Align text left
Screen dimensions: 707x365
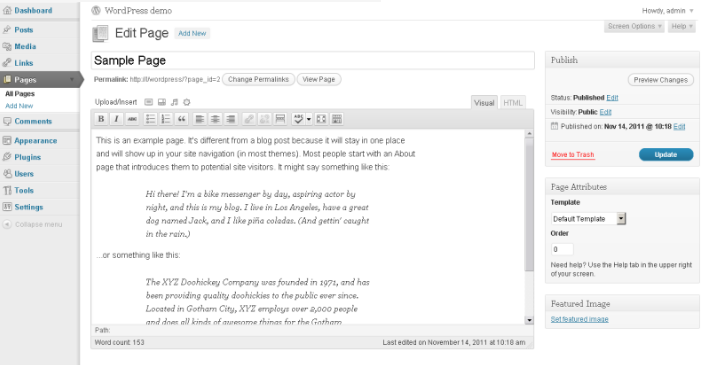click(x=200, y=119)
